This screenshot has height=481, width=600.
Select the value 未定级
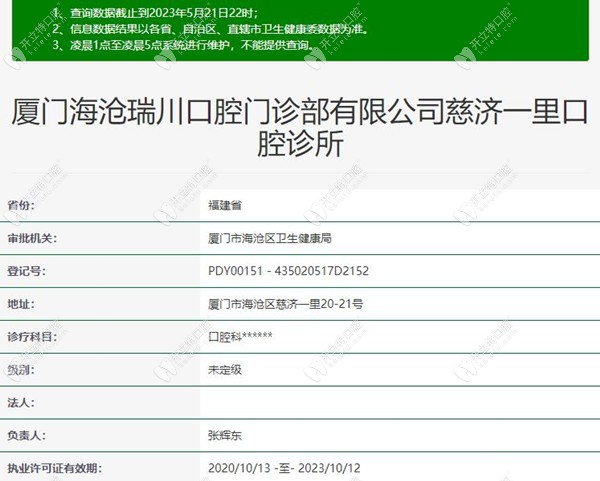[x=225, y=370]
